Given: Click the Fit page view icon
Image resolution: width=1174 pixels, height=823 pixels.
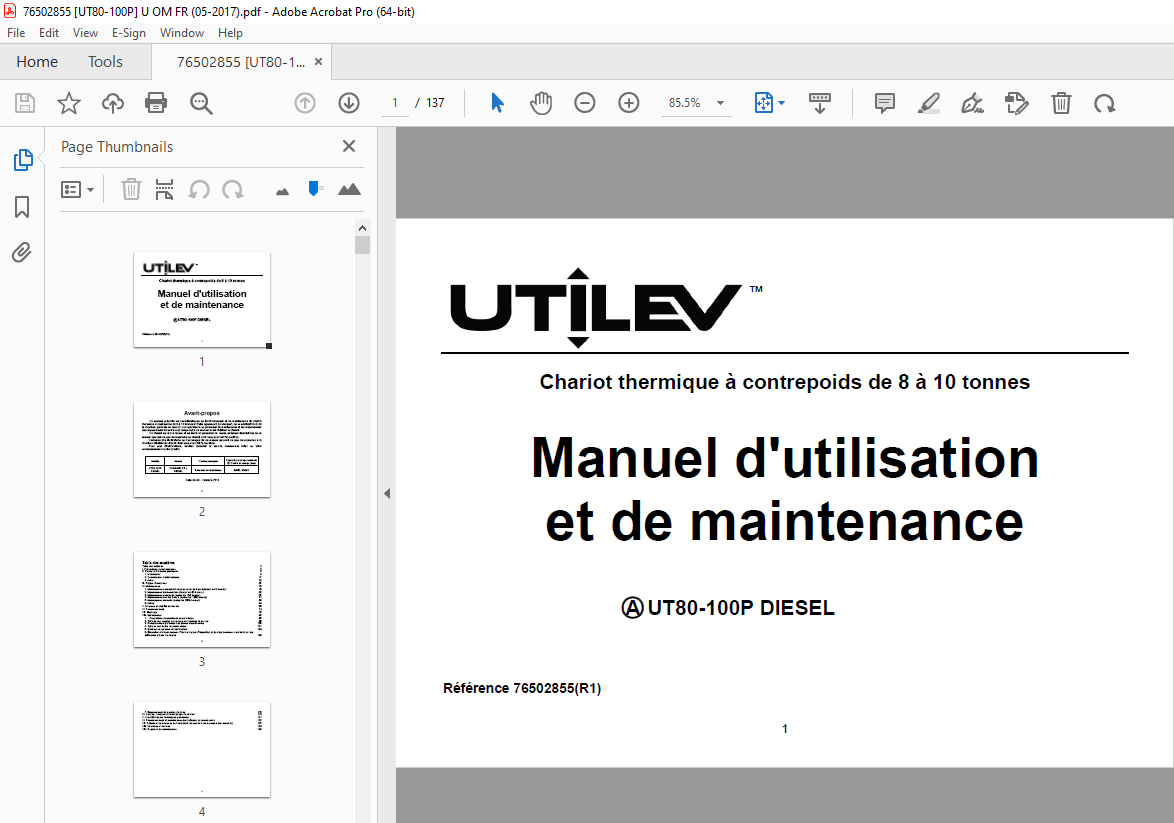Looking at the screenshot, I should (x=763, y=103).
